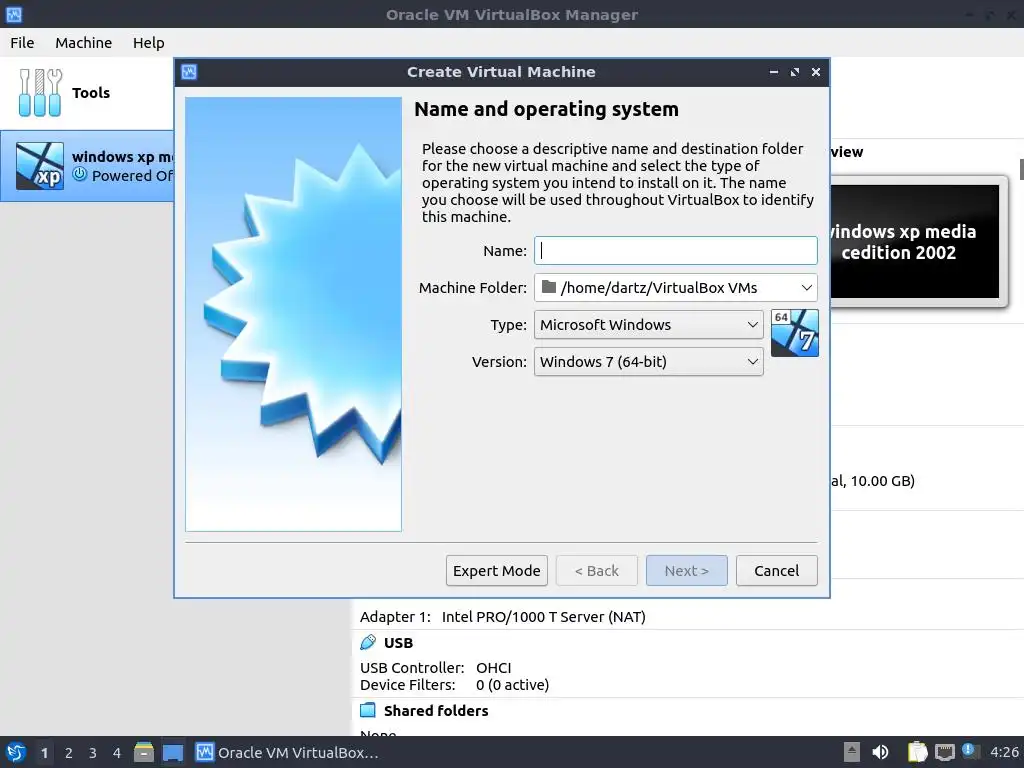Screen dimensions: 1024x768
Task: Open the Machine Folder dropdown
Action: [807, 287]
